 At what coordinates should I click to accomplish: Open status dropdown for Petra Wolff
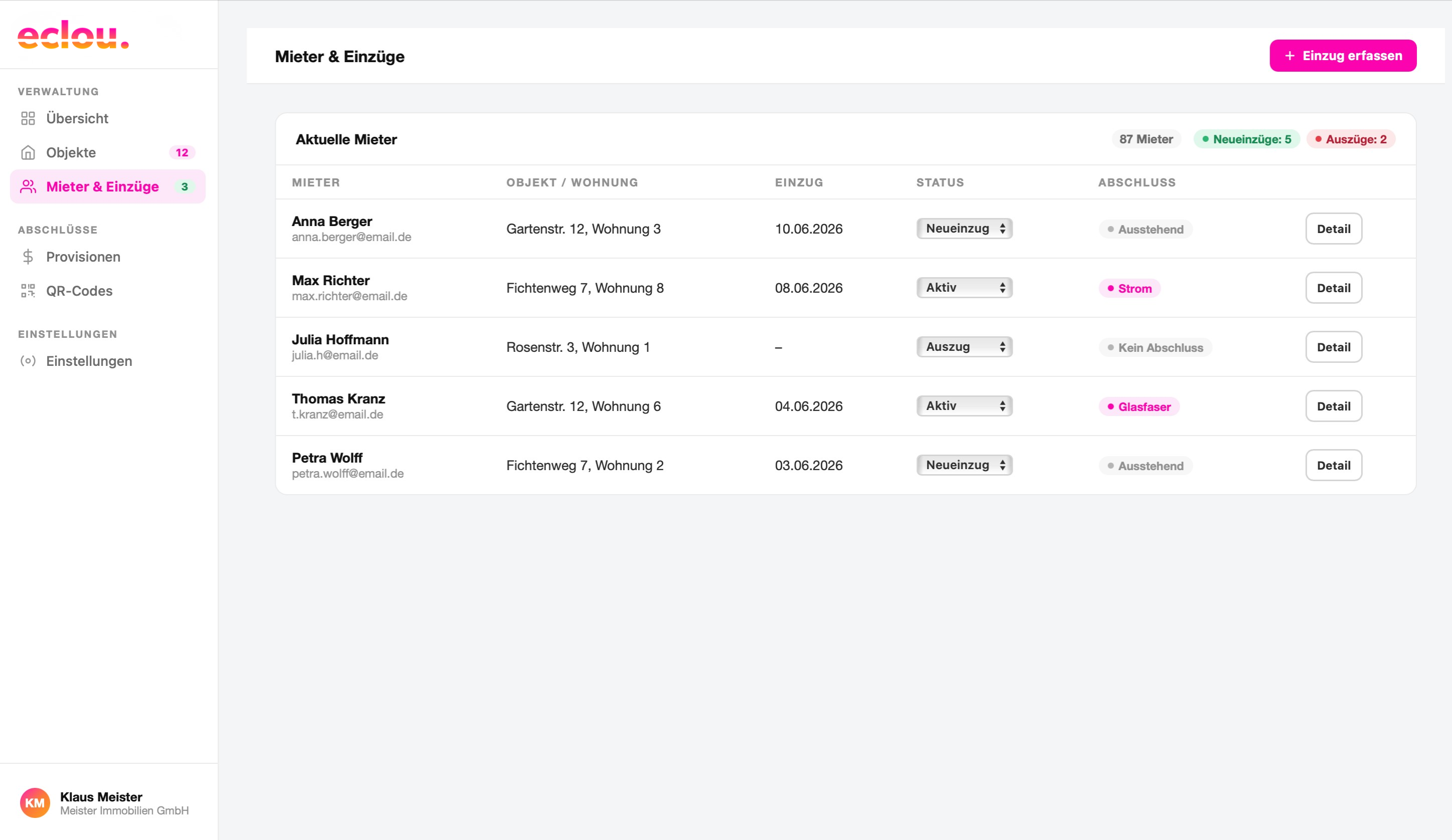[x=964, y=465]
